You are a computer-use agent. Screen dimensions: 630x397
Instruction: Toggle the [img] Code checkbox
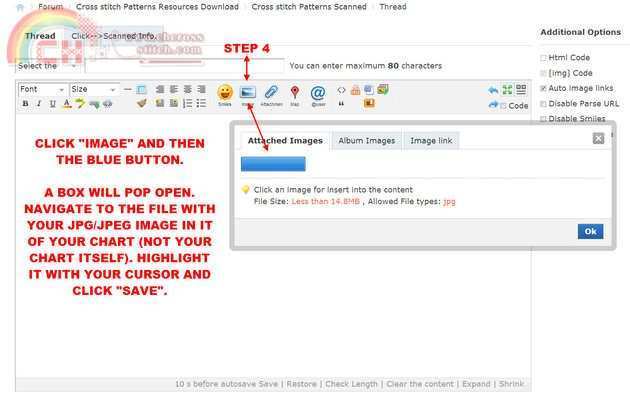543,73
